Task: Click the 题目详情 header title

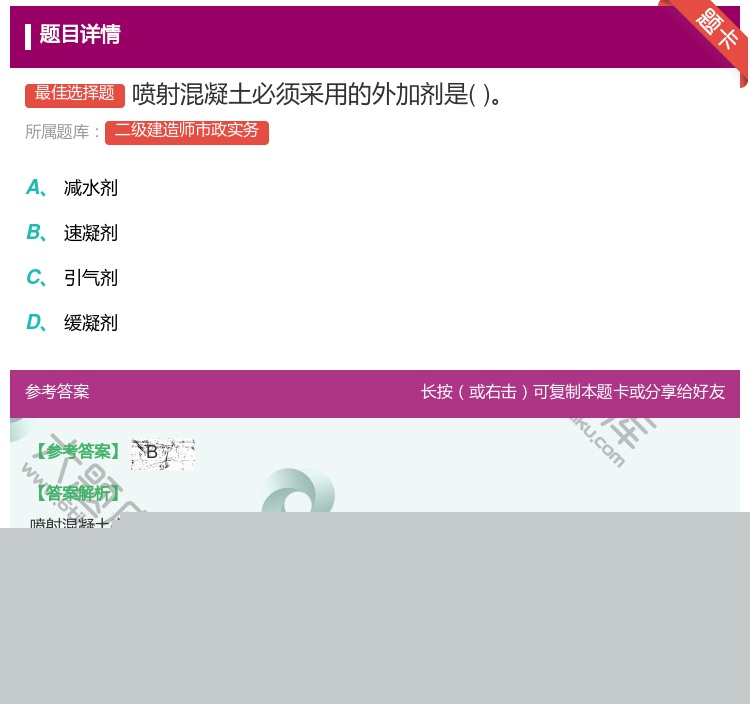Action: pos(79,34)
